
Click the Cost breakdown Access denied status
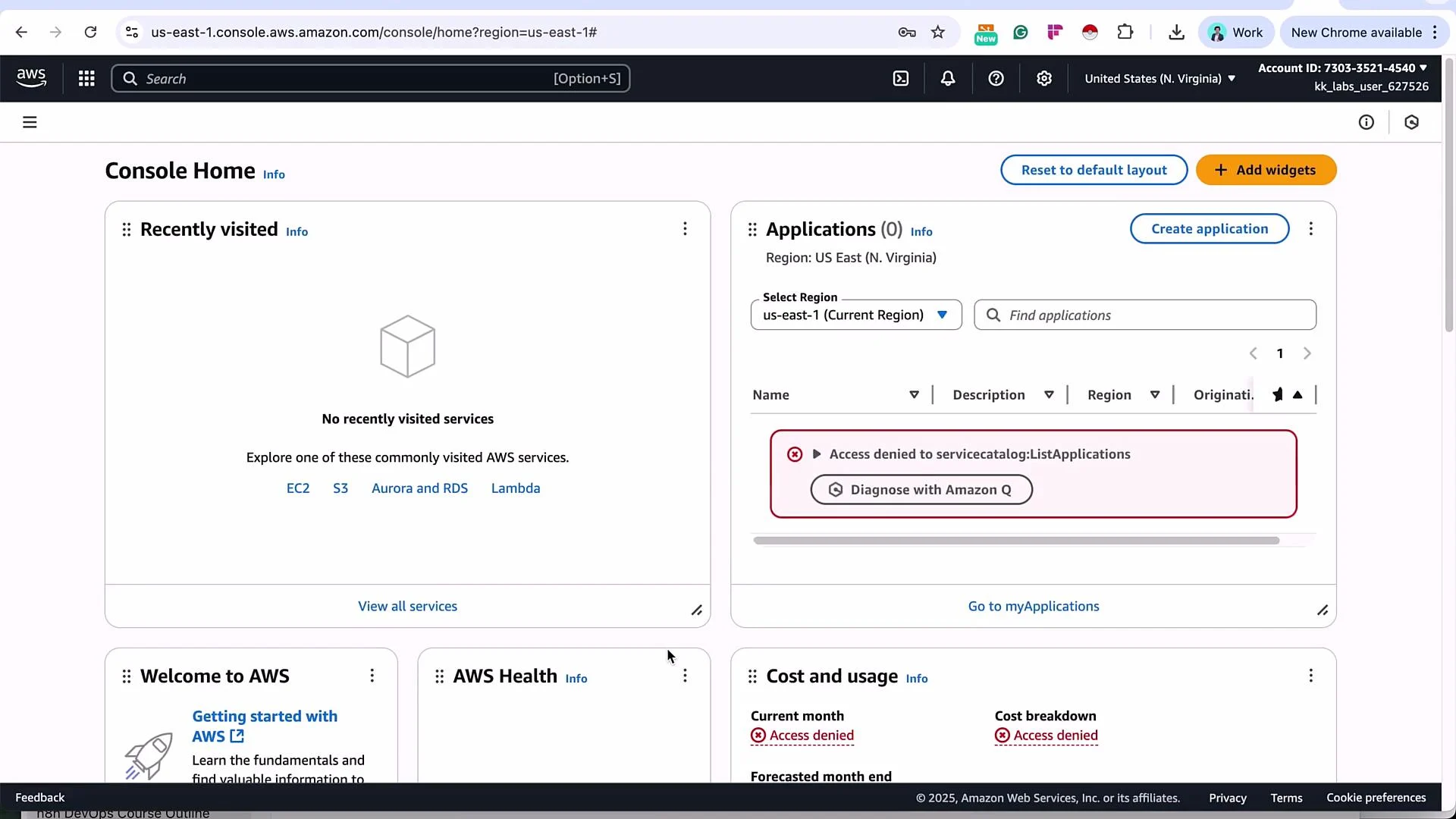[x=1046, y=736]
